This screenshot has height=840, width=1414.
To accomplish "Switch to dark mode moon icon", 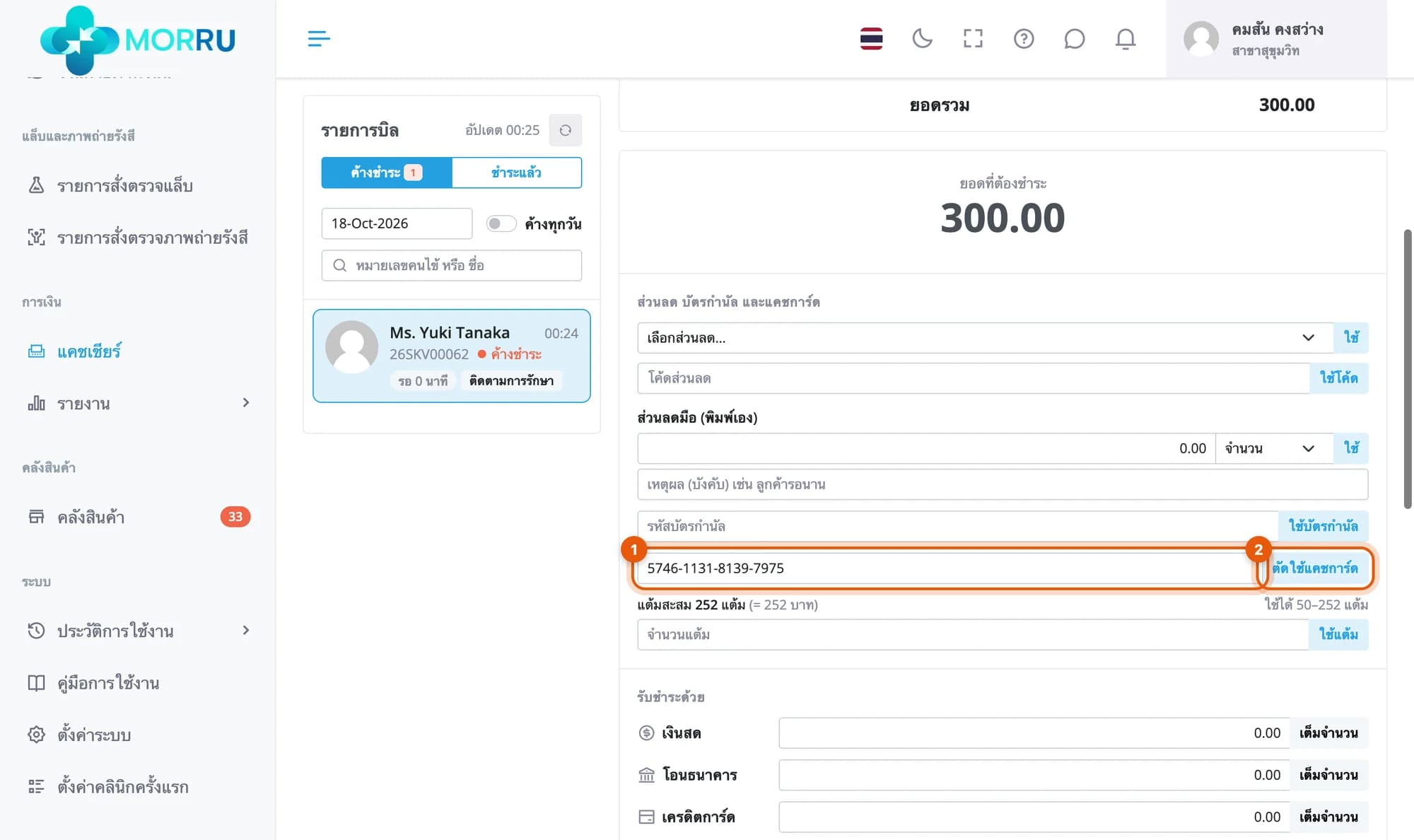I will [922, 39].
